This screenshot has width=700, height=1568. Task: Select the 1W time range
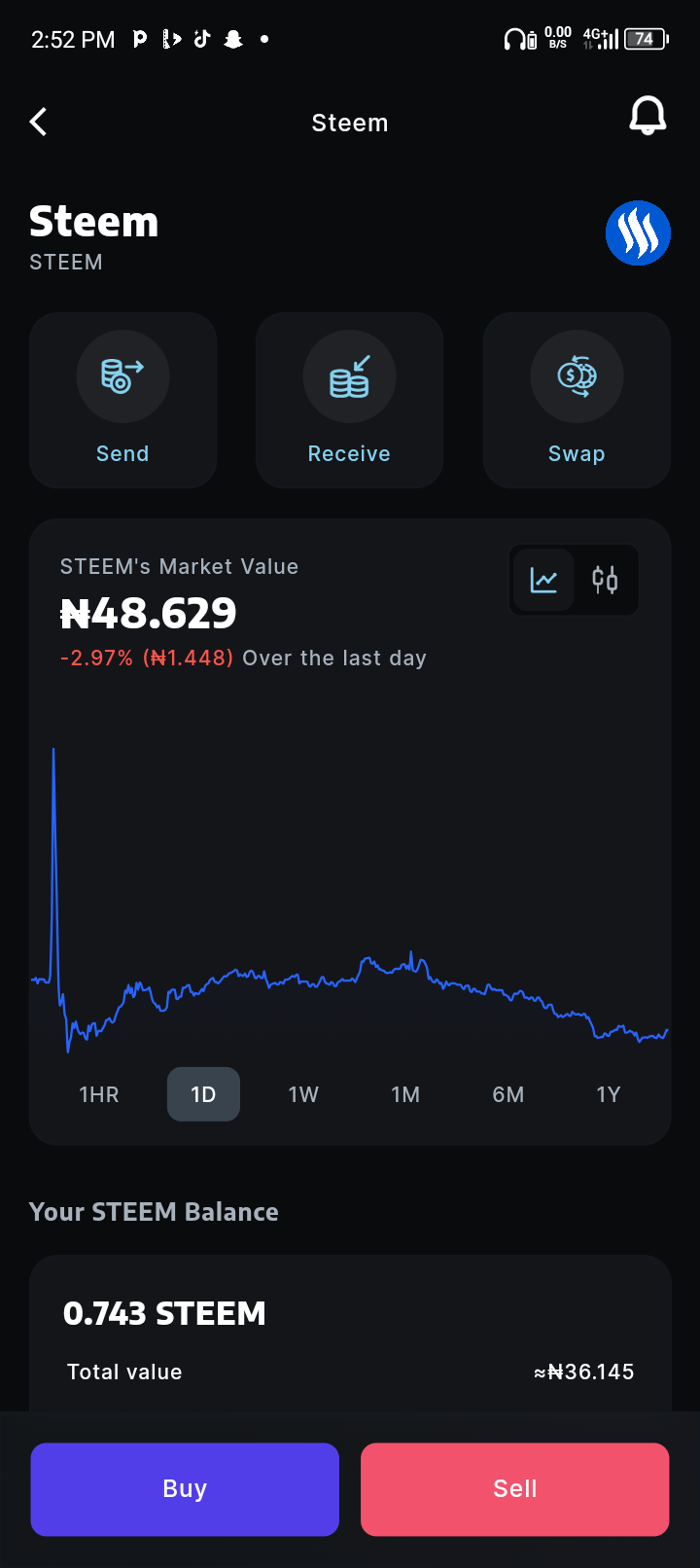tap(303, 1094)
